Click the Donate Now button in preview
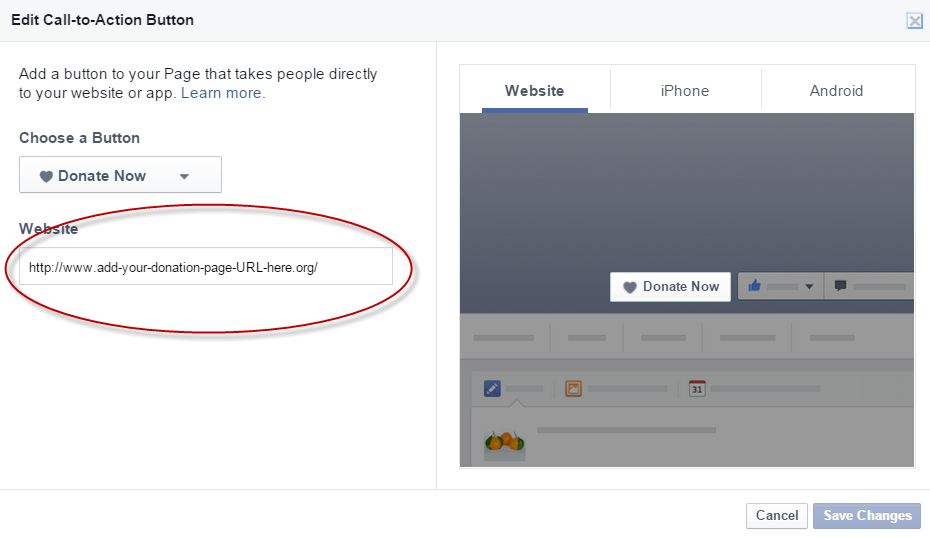930x538 pixels. (670, 286)
